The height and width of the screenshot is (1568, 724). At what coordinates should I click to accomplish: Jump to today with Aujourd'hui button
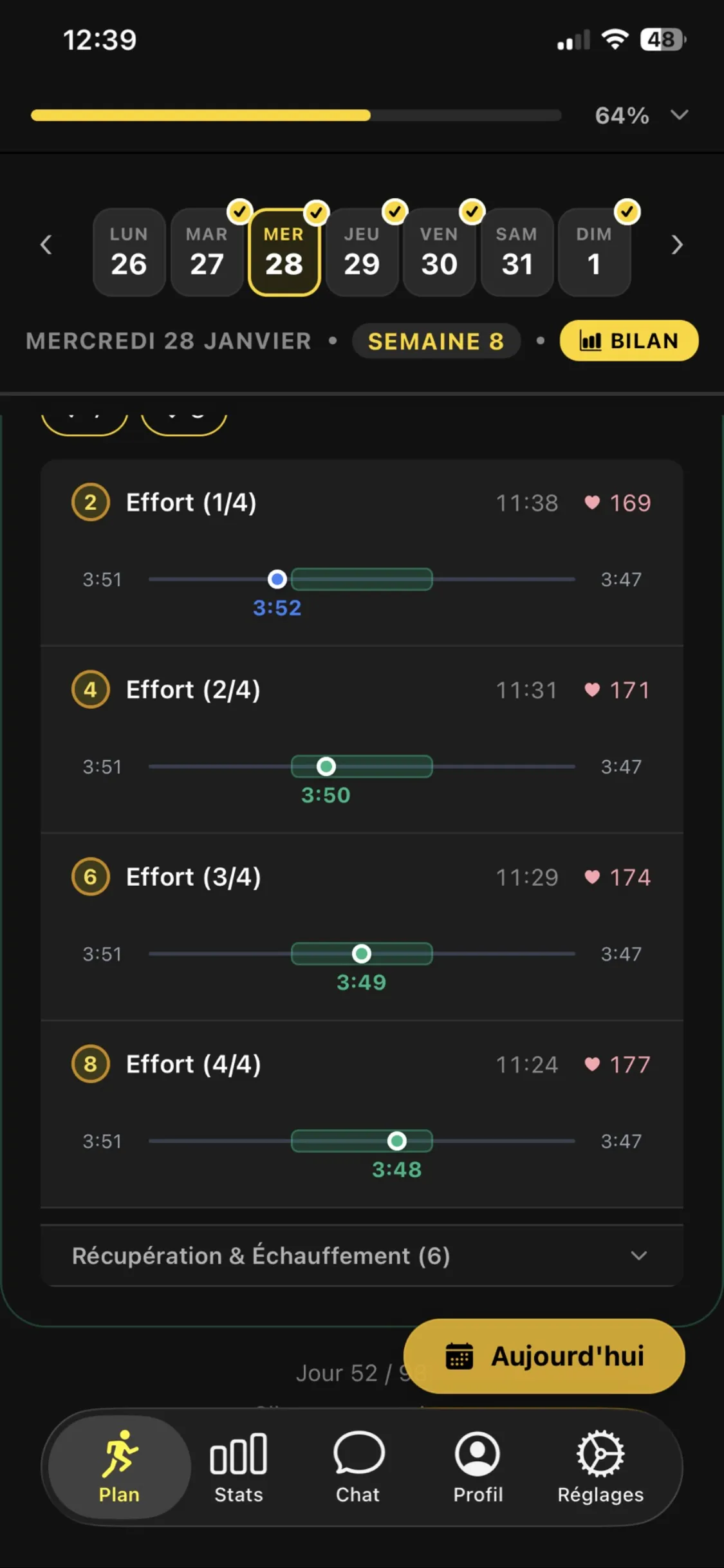[x=544, y=1356]
